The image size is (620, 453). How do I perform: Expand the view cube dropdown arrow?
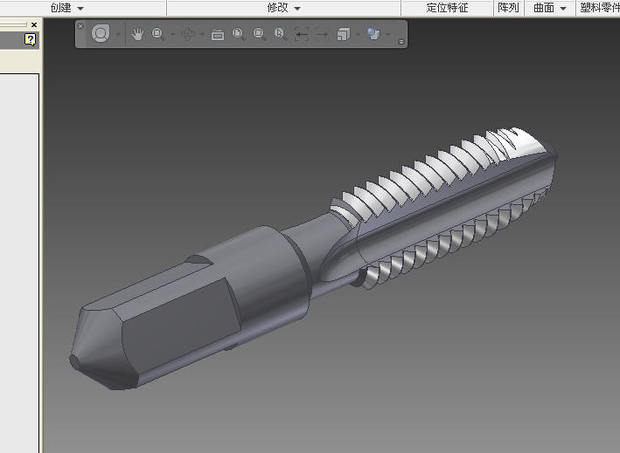pyautogui.click(x=358, y=34)
